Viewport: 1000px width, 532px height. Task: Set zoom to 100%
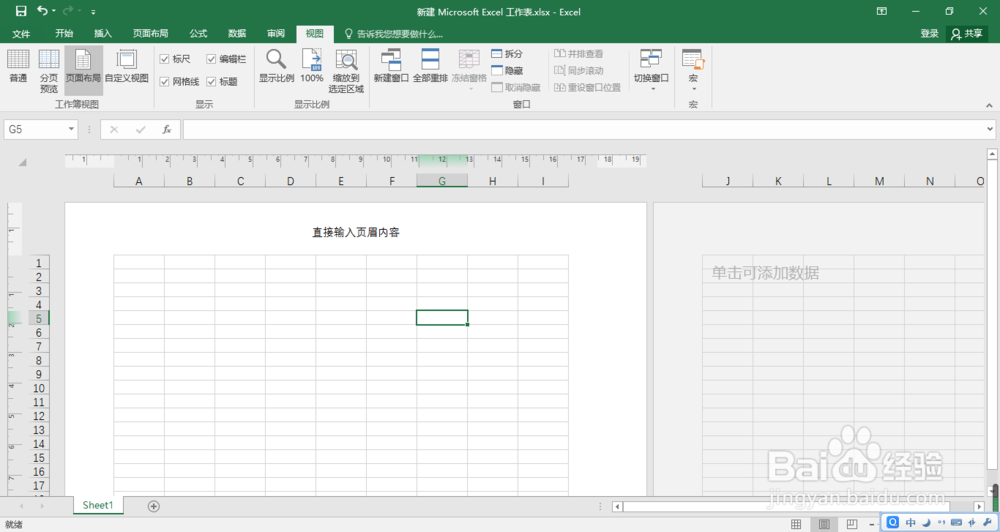(x=312, y=66)
